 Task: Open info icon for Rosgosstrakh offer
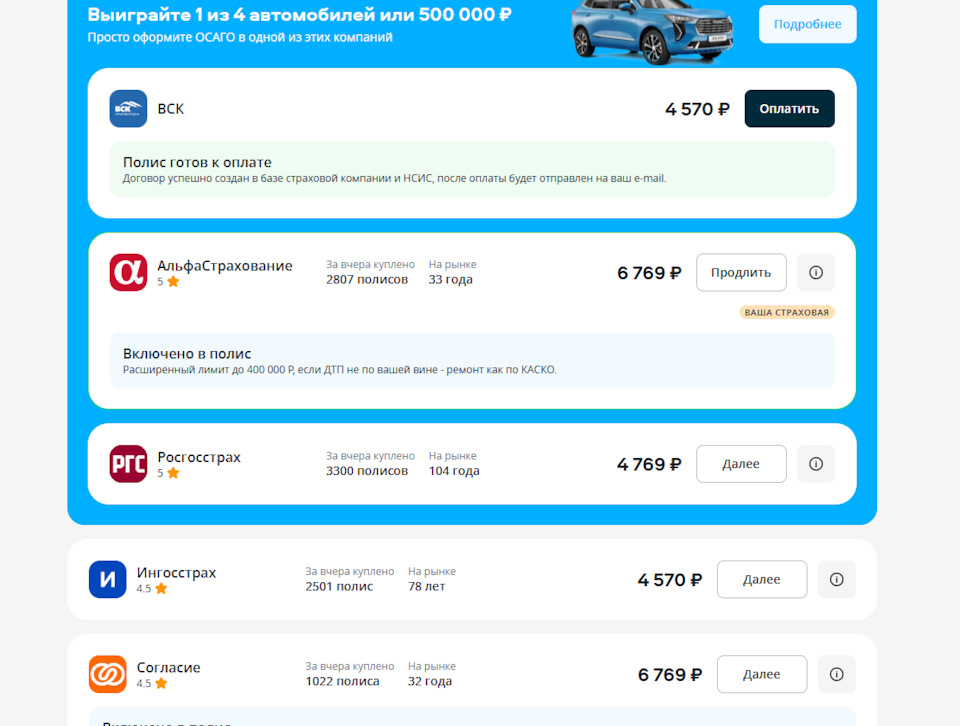point(816,464)
